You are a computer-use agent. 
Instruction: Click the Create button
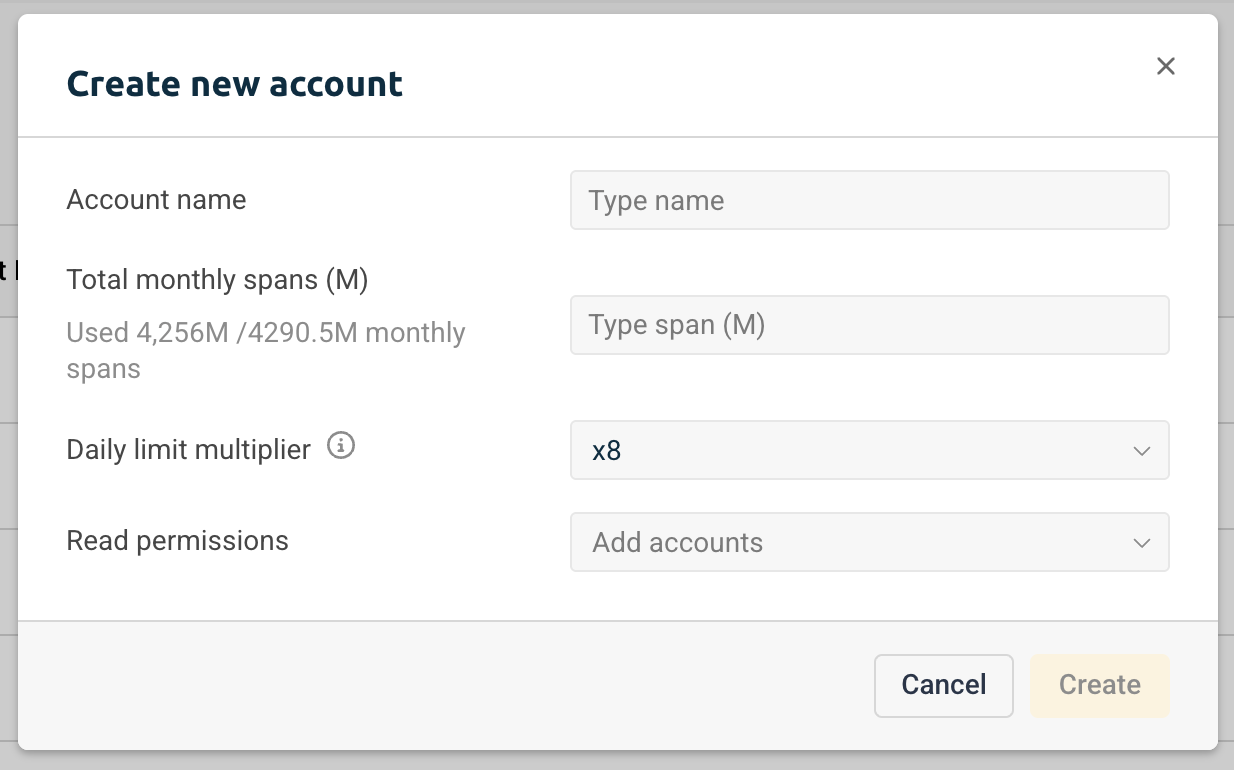tap(1100, 685)
